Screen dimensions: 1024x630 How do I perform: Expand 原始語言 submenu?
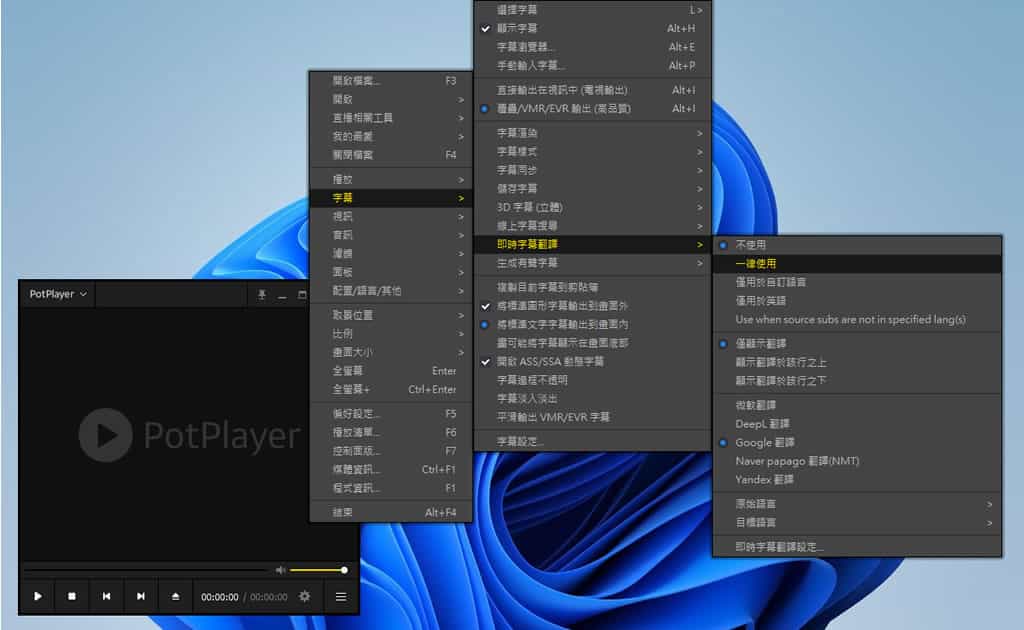[x=857, y=504]
